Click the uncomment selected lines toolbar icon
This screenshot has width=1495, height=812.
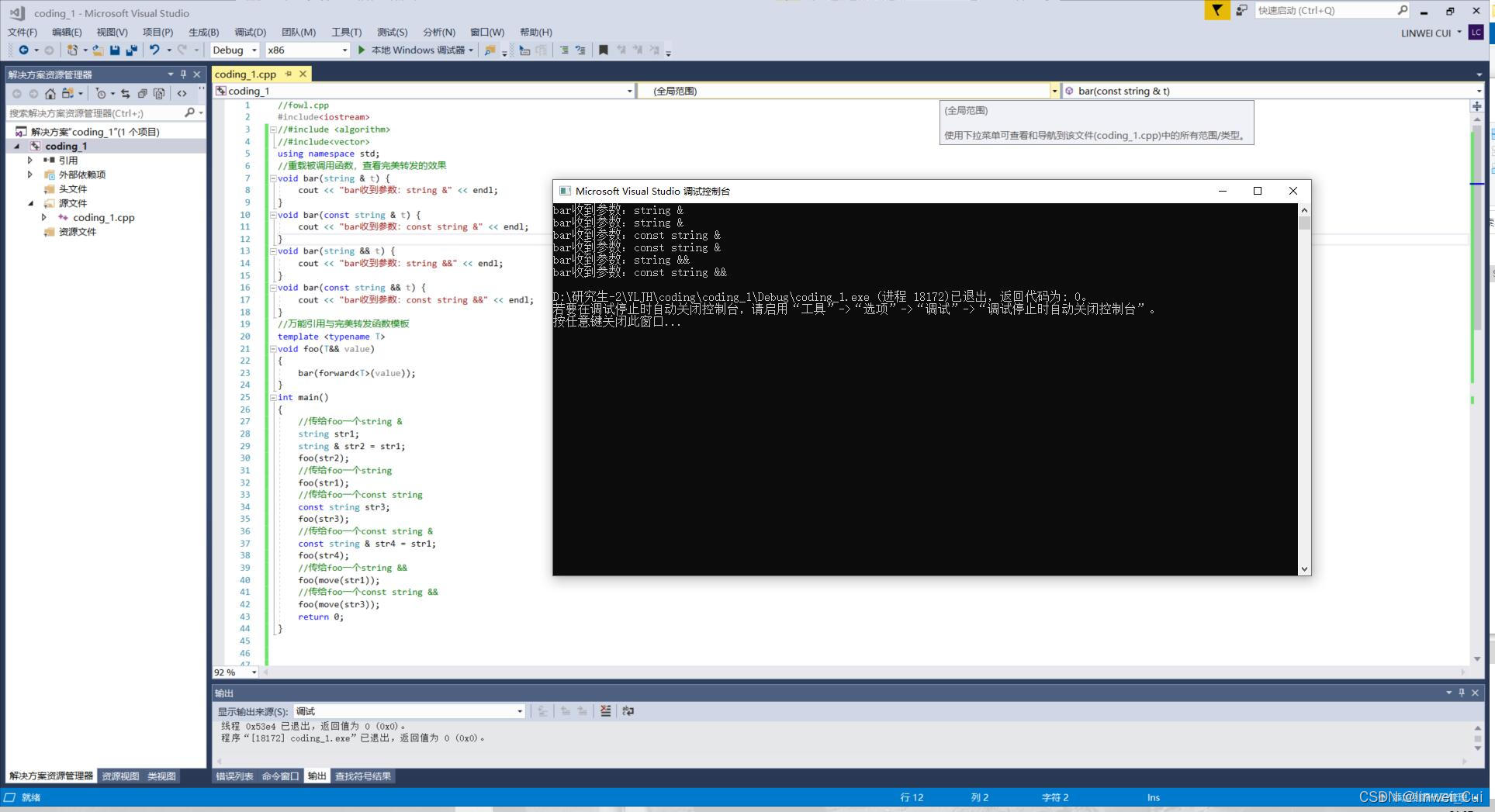click(580, 50)
